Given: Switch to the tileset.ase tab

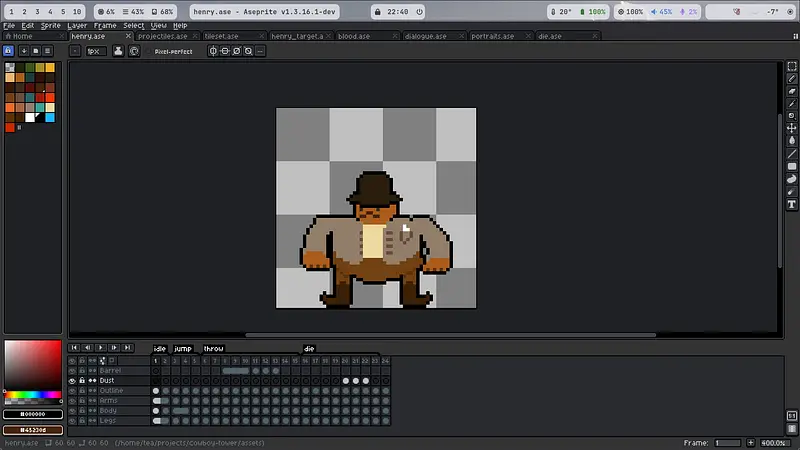Looking at the screenshot, I should tap(221, 36).
